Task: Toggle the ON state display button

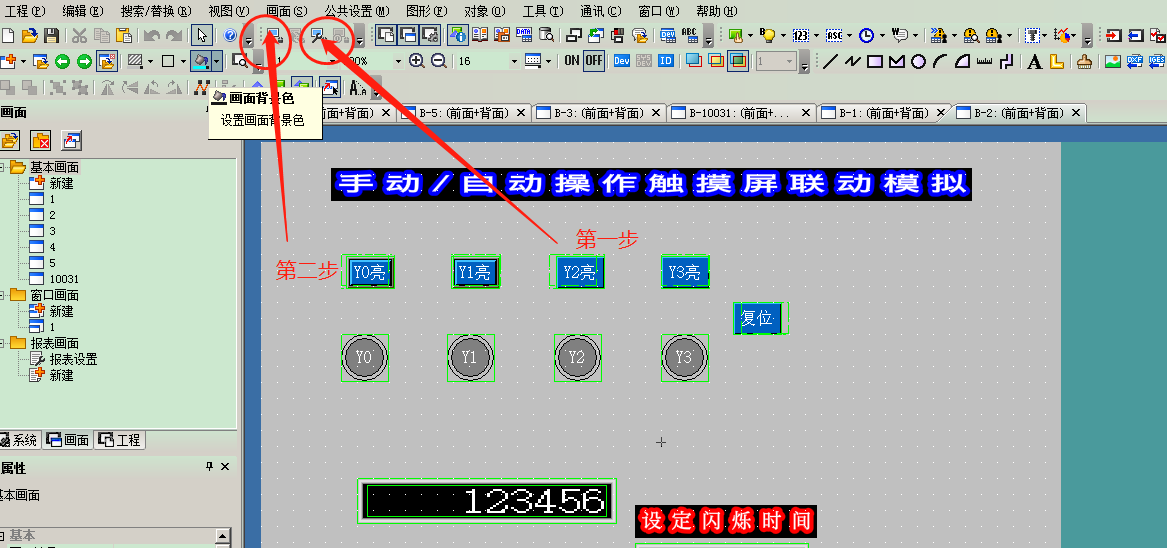Action: [x=571, y=61]
